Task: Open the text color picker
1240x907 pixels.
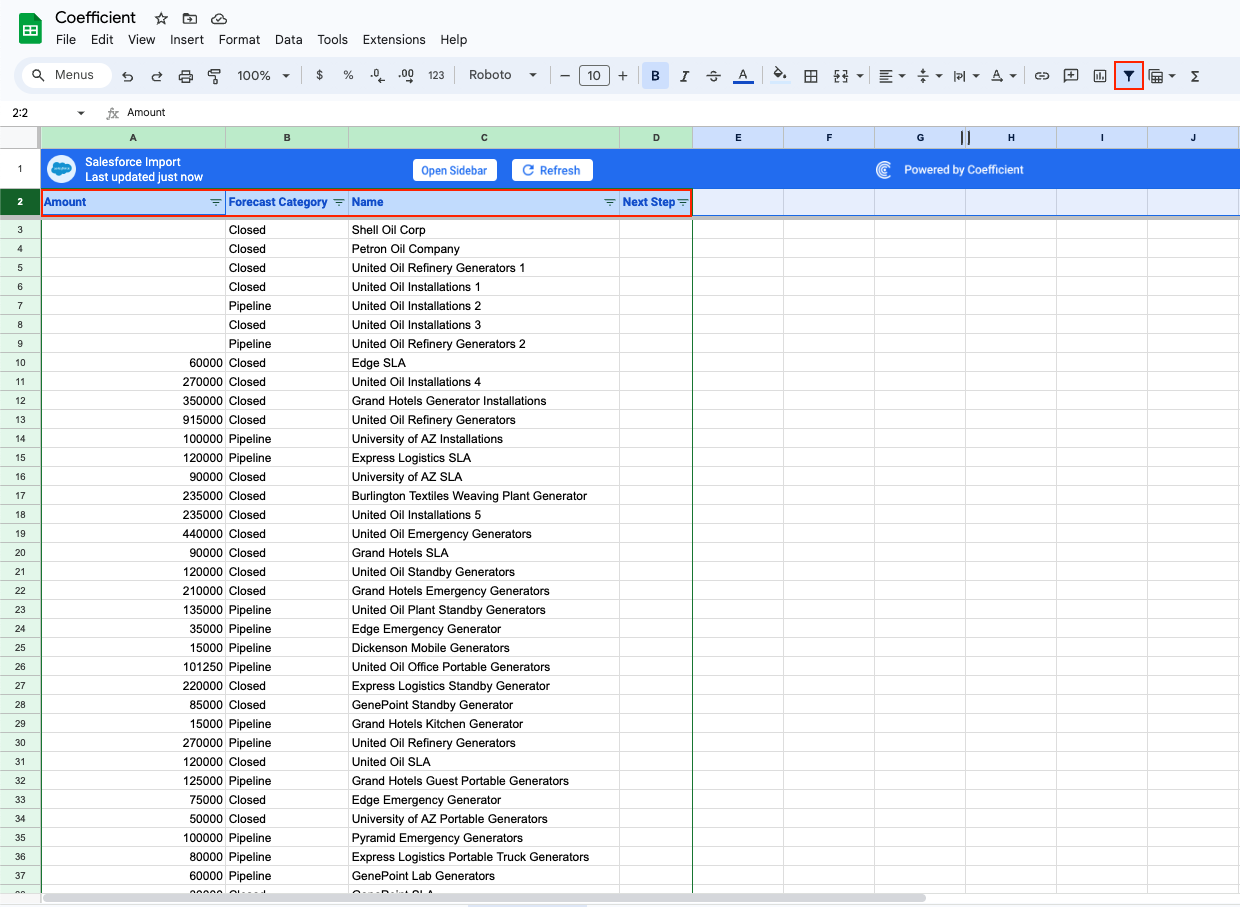Action: 742,76
